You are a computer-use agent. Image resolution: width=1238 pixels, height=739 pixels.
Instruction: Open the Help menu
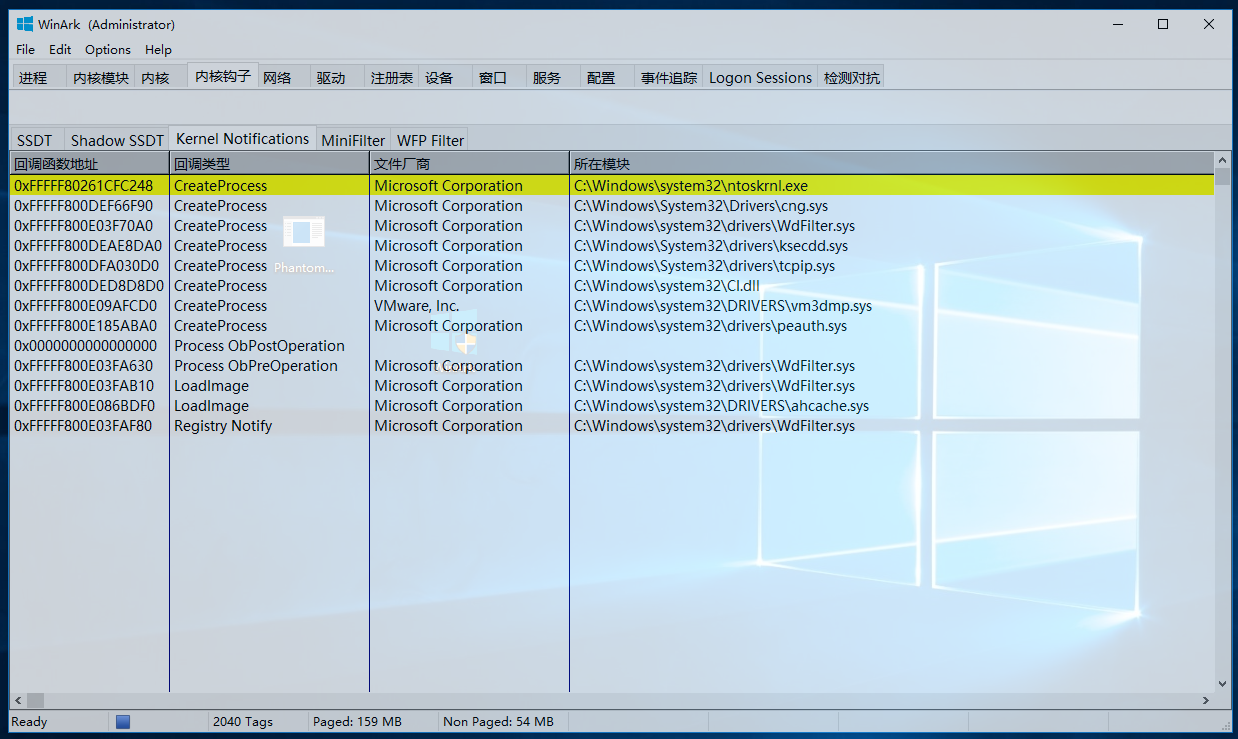(x=158, y=49)
